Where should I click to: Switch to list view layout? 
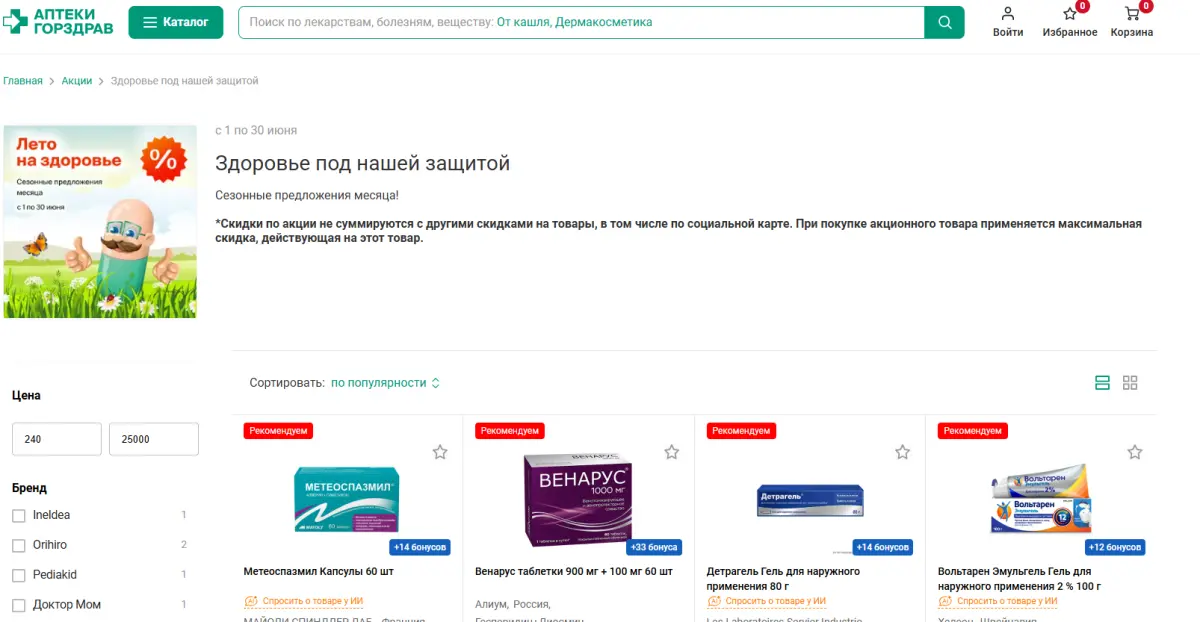[1103, 383]
